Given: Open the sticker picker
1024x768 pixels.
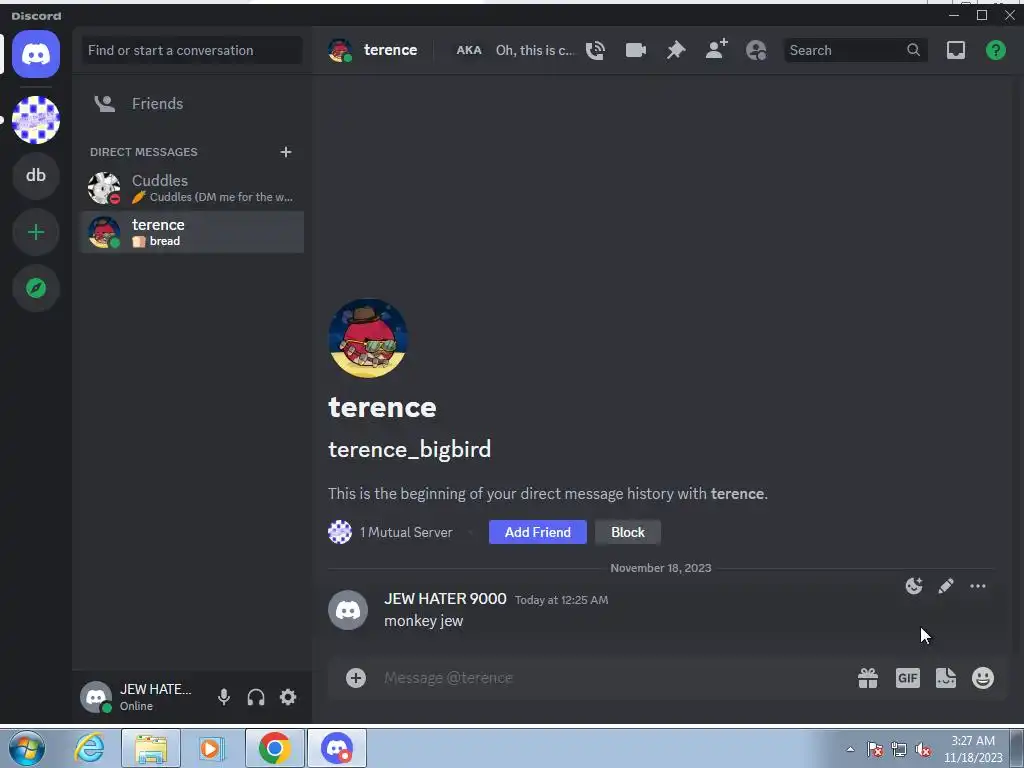Looking at the screenshot, I should click(946, 678).
